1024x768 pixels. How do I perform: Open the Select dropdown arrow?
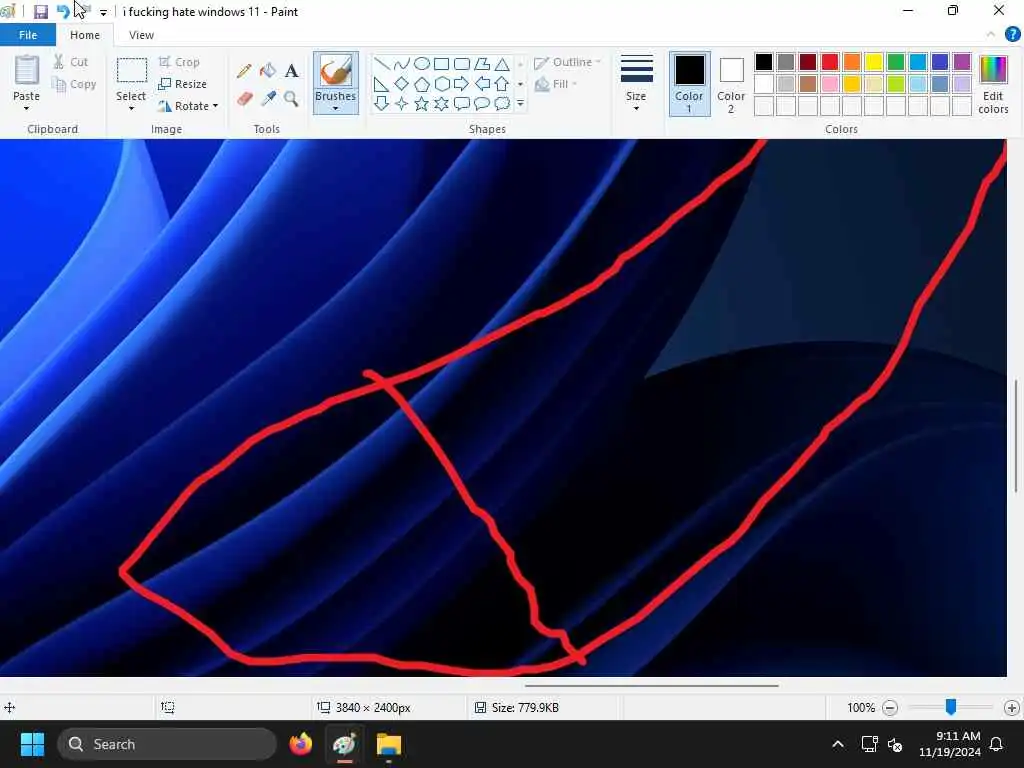(x=131, y=108)
